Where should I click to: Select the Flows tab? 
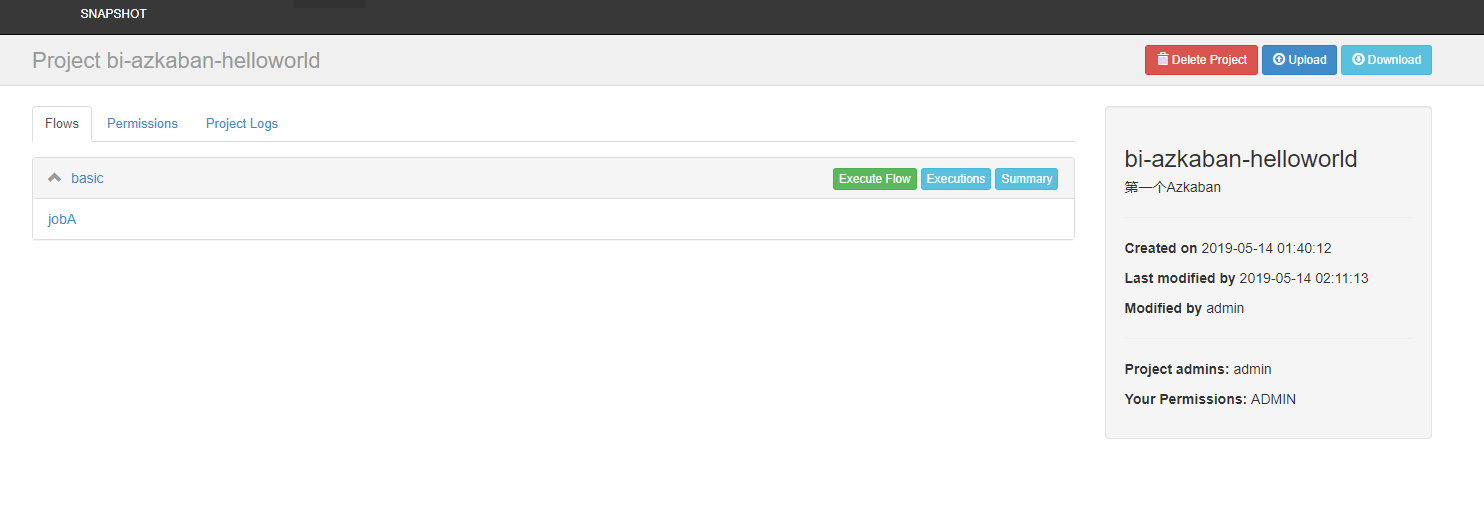(x=62, y=124)
